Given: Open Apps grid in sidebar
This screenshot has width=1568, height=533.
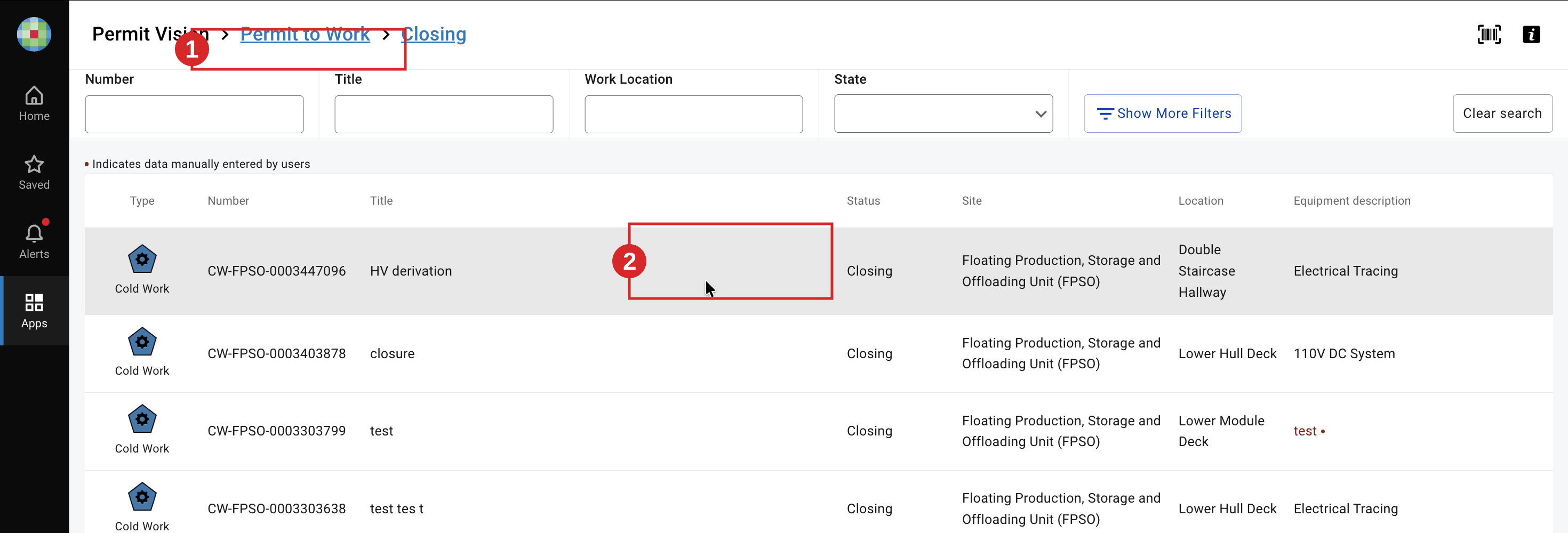Looking at the screenshot, I should click(34, 311).
